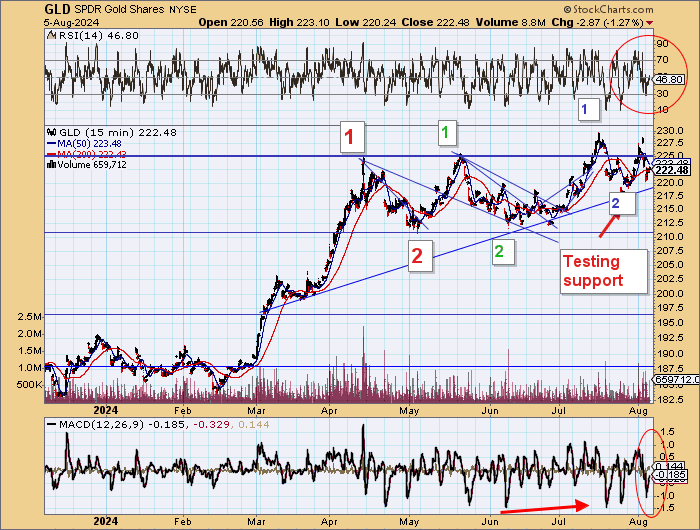Click the MA(50) 223.48 legend text

[x=89, y=144]
